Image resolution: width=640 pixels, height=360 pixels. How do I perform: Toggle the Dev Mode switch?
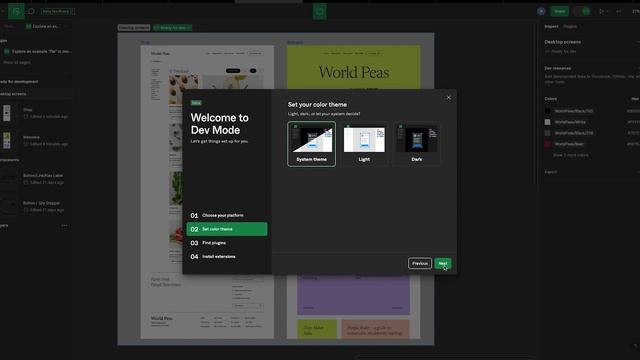(582, 11)
